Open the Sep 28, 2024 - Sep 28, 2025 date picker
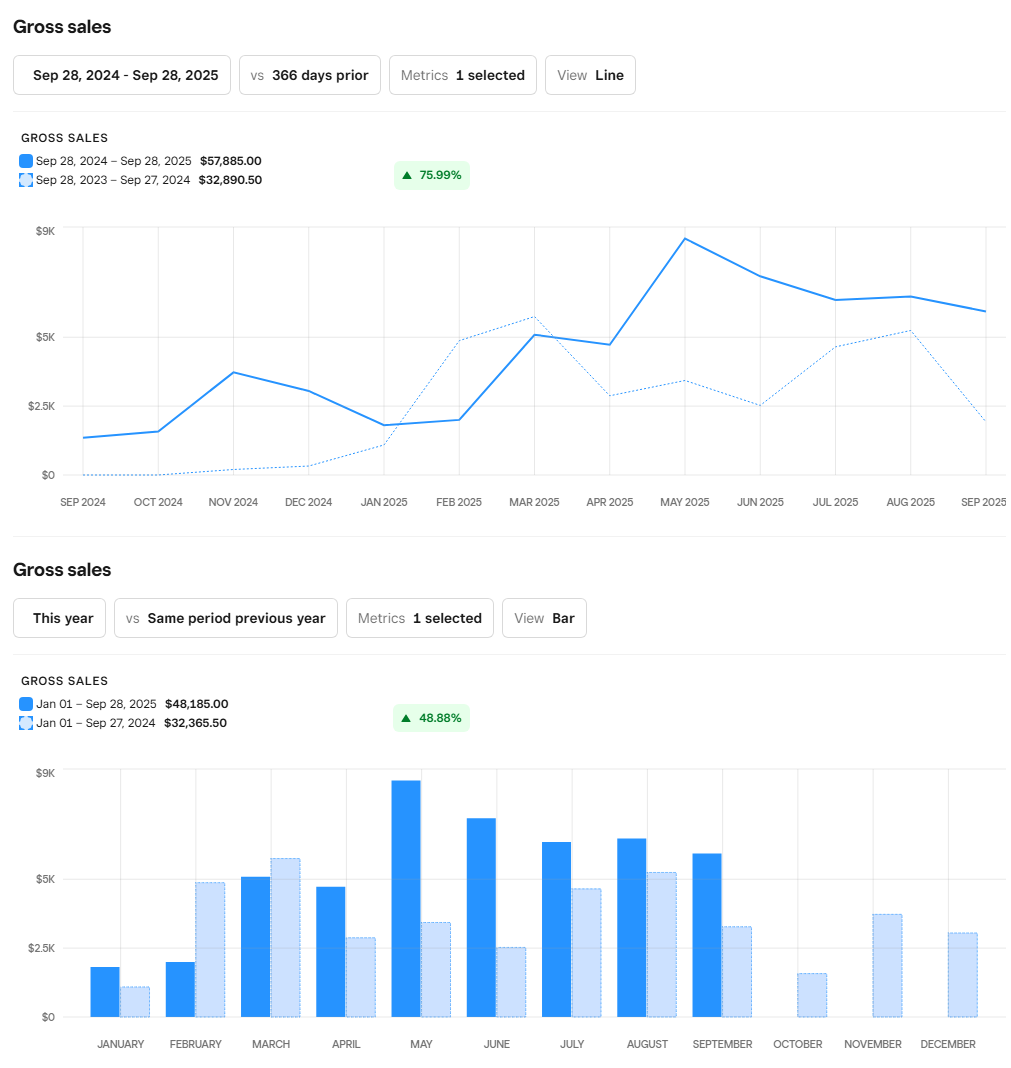 (122, 75)
